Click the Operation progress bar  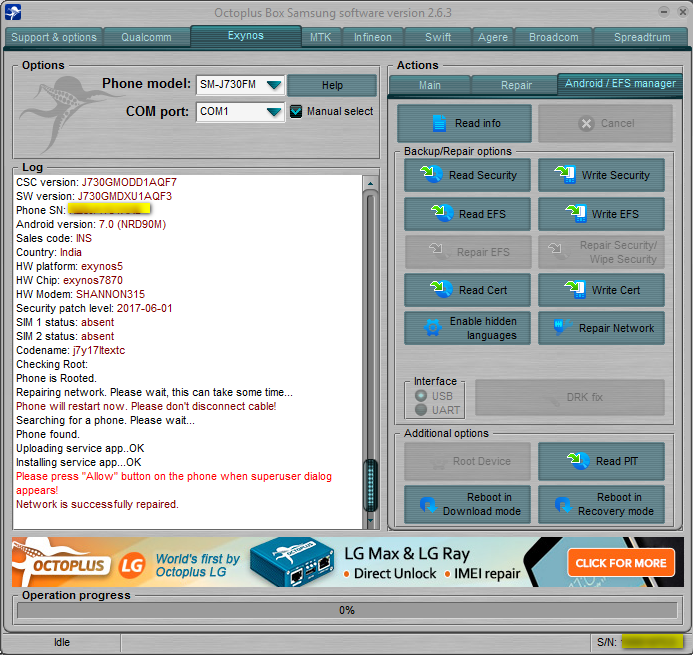point(347,610)
